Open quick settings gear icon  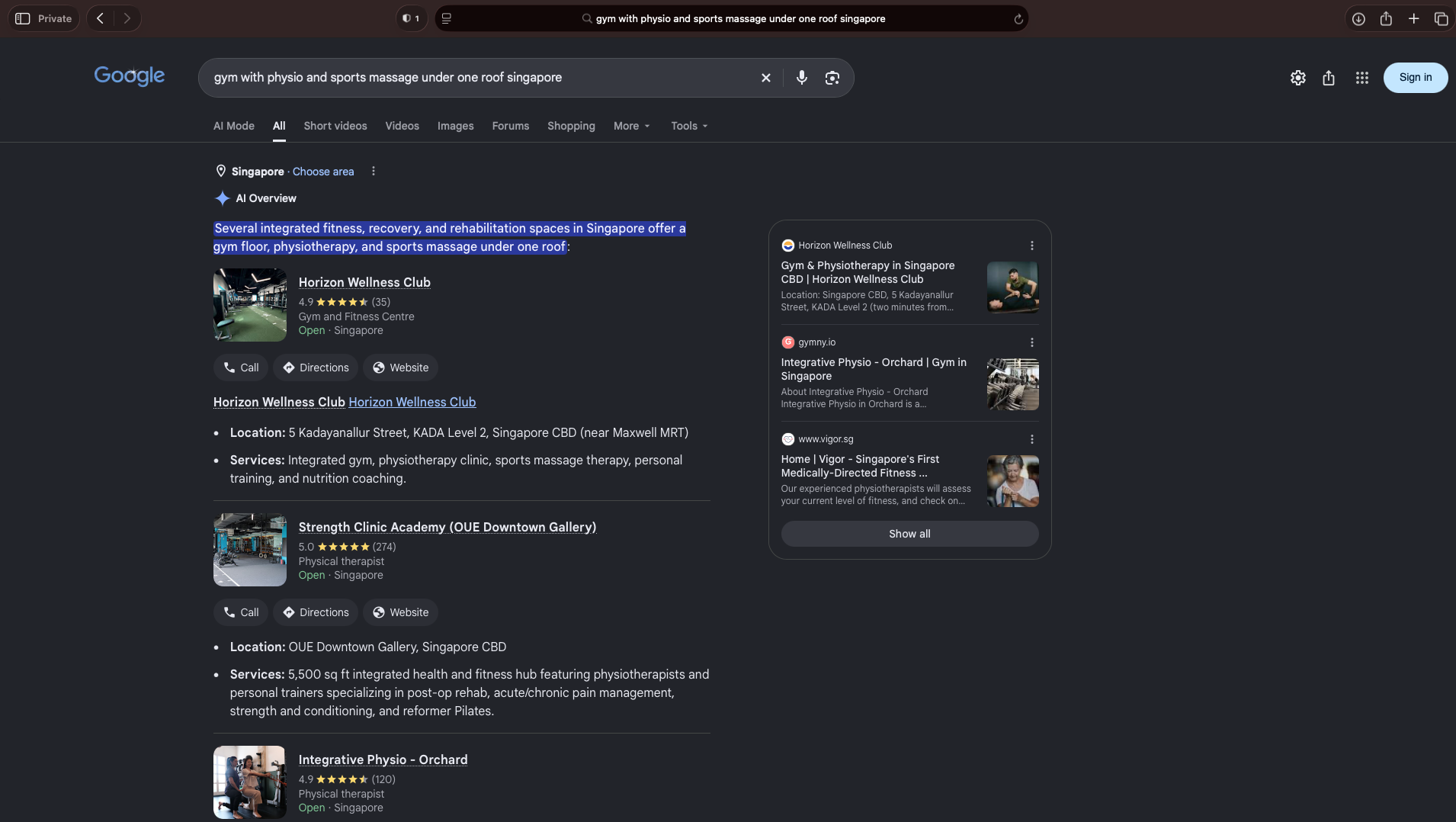[1297, 78]
